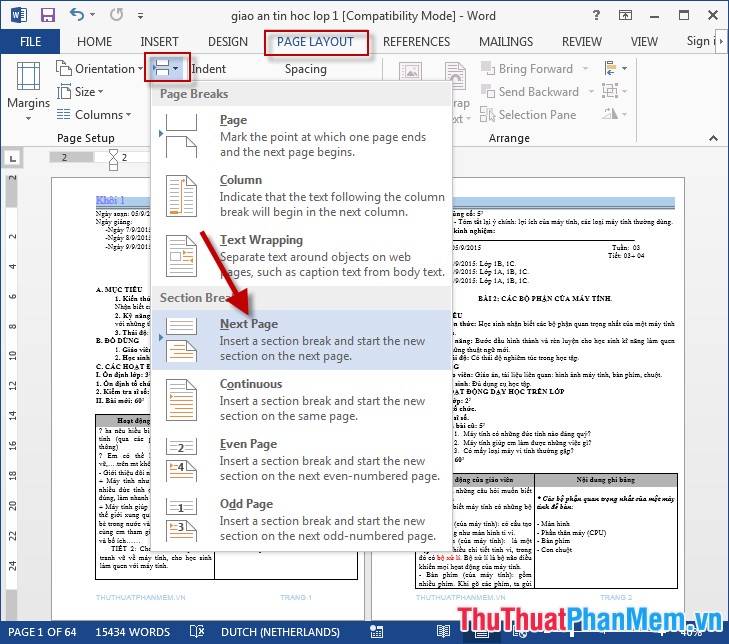Switch to the DESIGN tab
729x644 pixels.
click(228, 41)
